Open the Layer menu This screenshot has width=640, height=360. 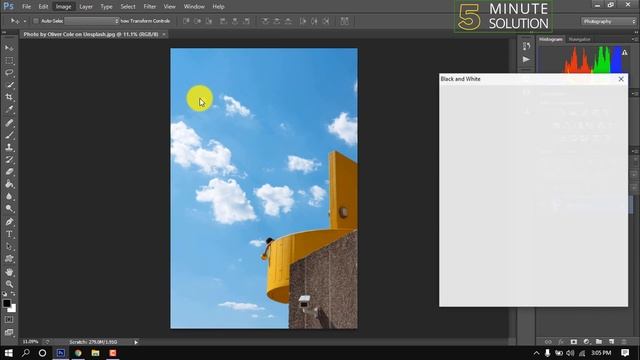click(86, 7)
